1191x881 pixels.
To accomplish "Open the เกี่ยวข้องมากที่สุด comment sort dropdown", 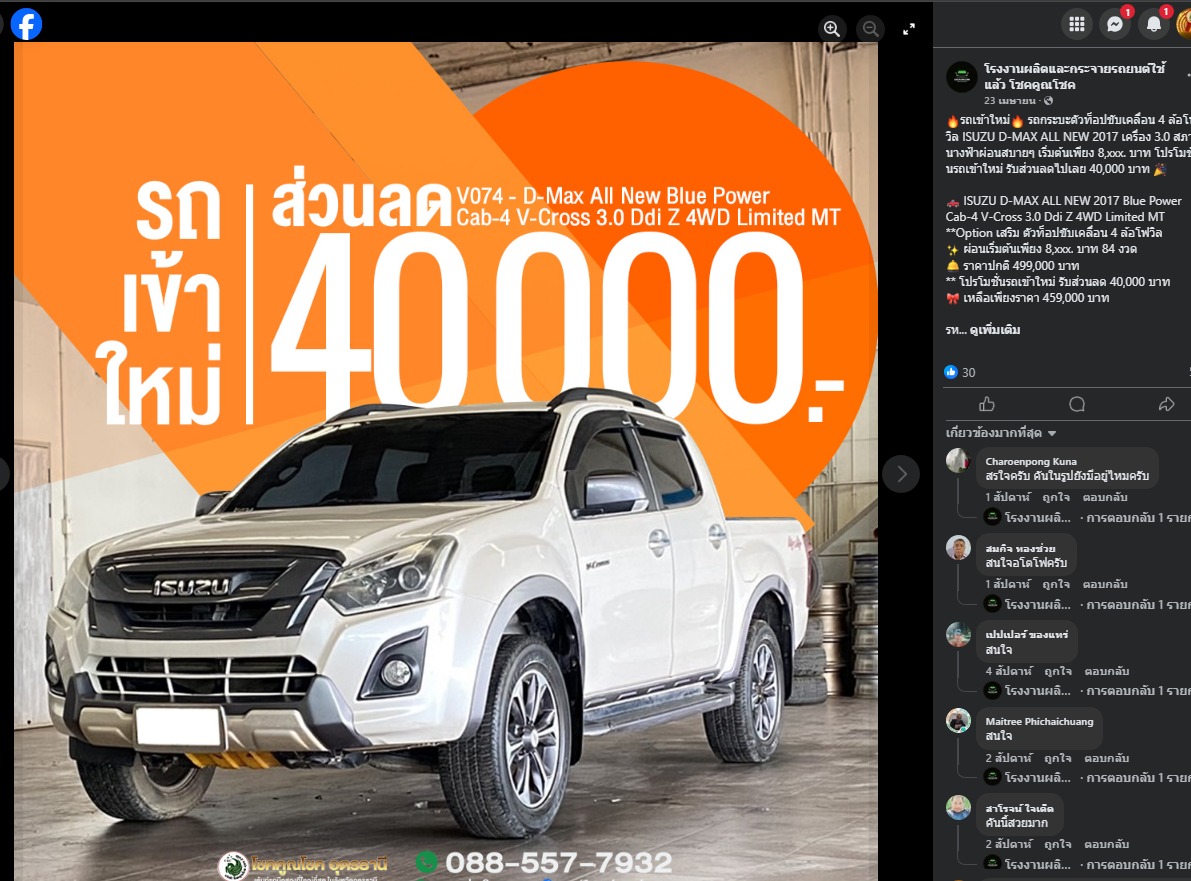I will pyautogui.click(x=1001, y=433).
